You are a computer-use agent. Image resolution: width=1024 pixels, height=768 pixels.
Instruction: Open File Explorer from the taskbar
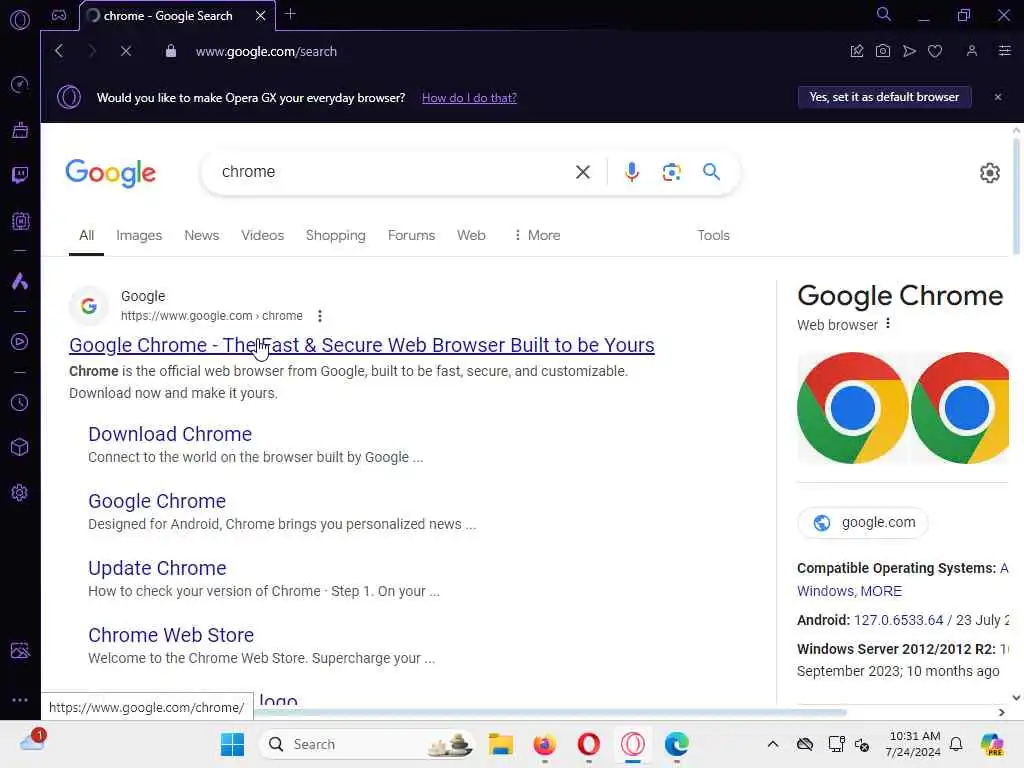click(501, 744)
